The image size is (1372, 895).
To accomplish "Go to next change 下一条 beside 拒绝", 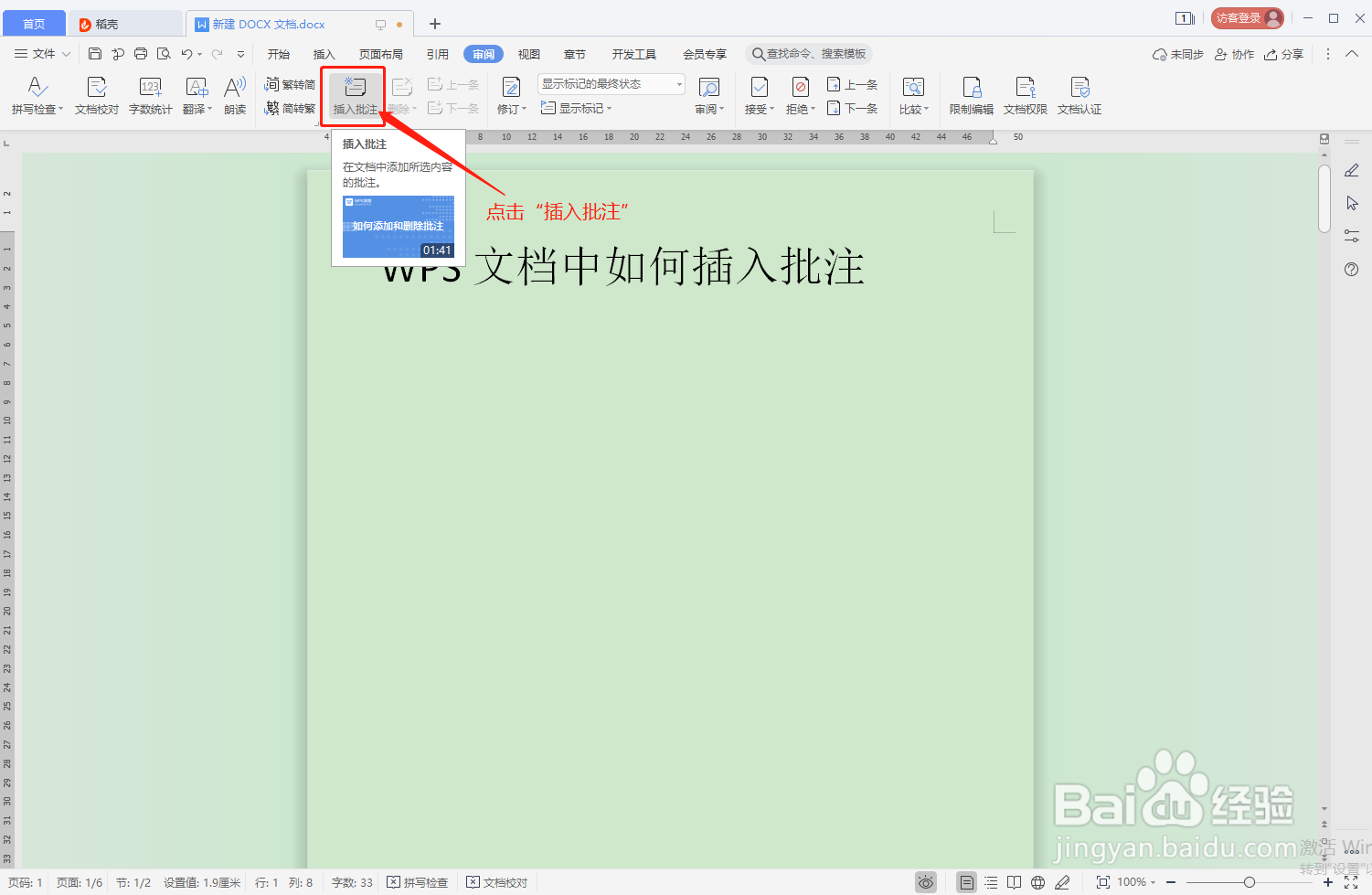I will (852, 108).
